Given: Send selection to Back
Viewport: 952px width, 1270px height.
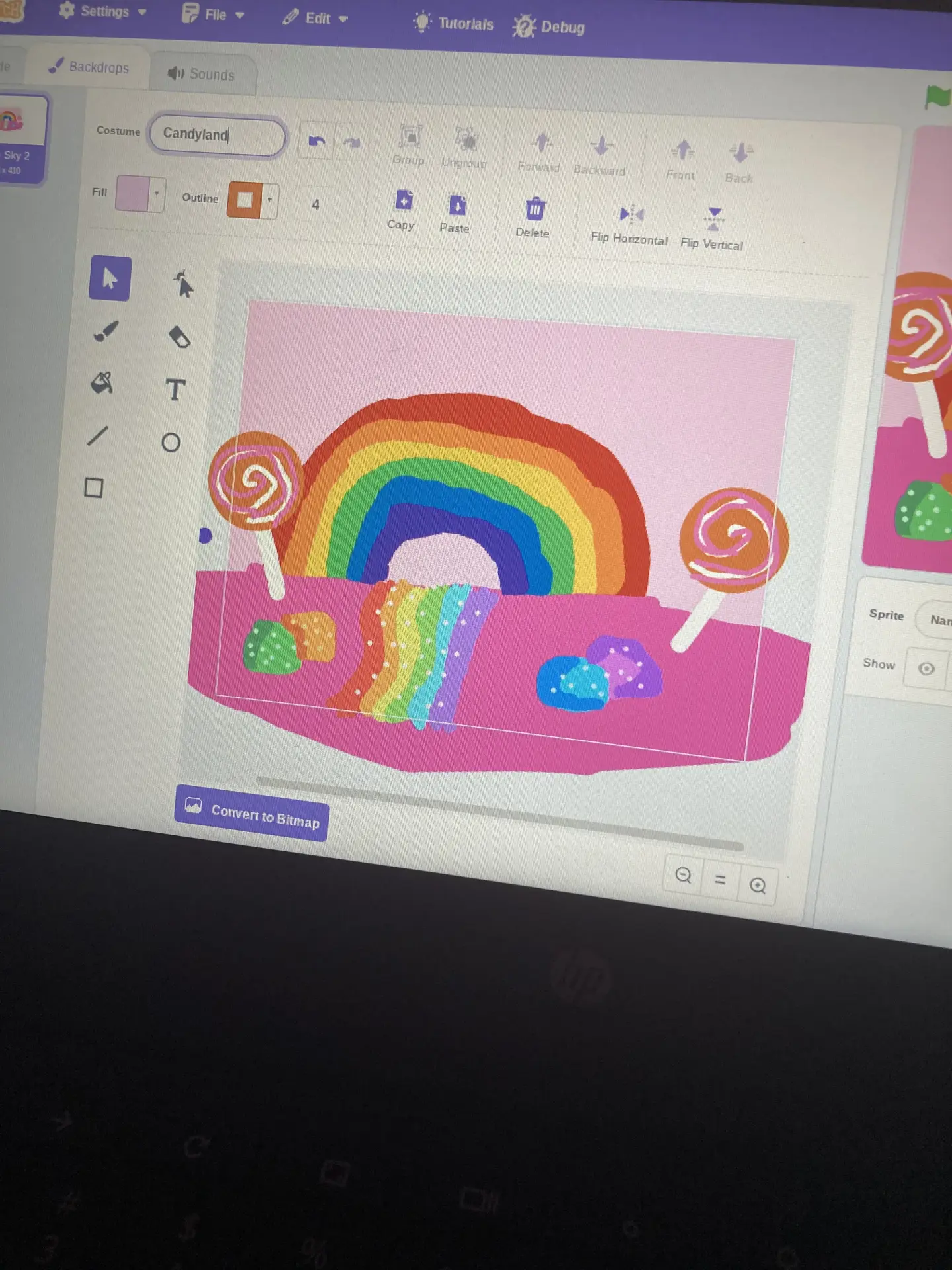Looking at the screenshot, I should coord(739,163).
